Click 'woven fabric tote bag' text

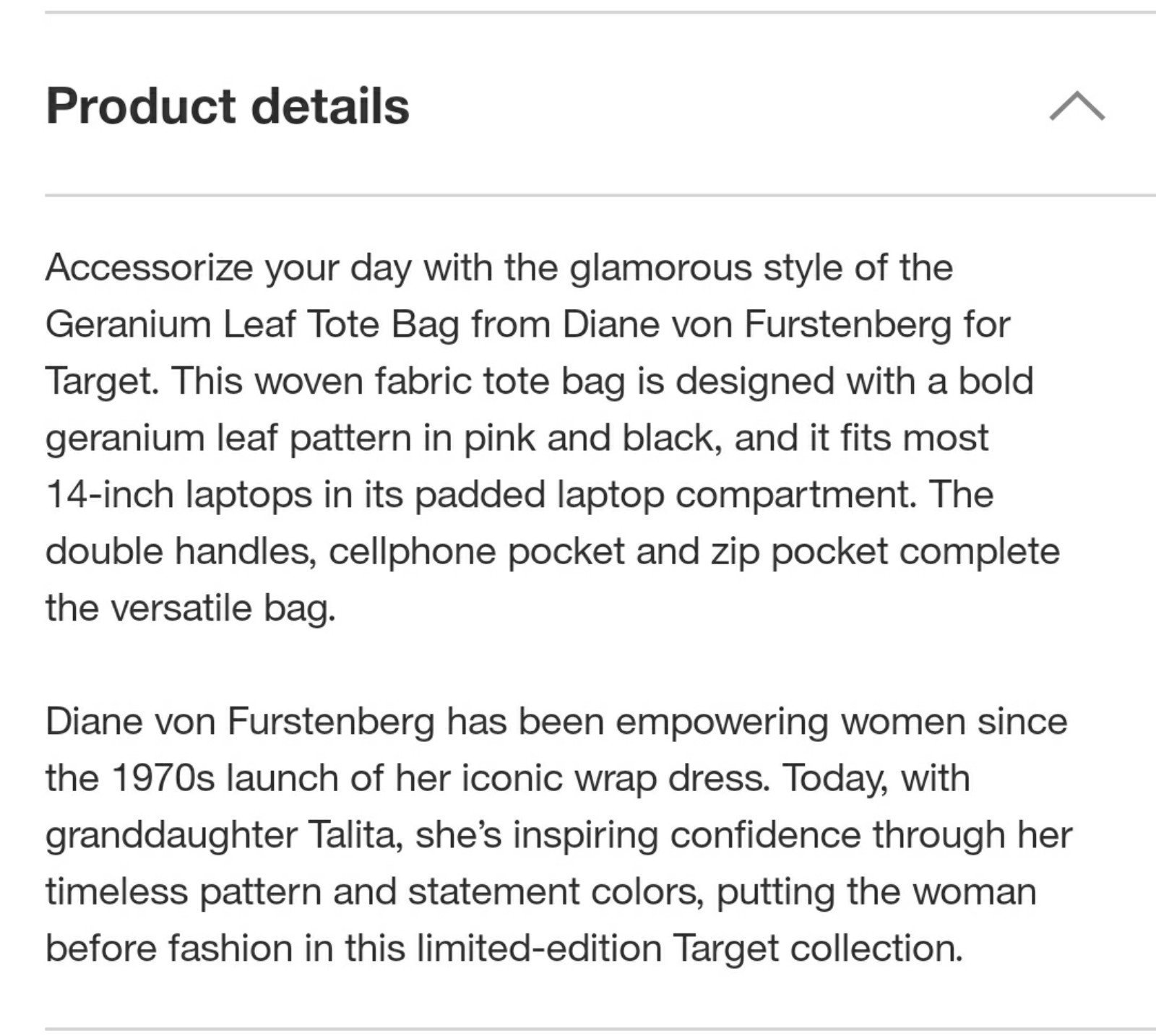(x=440, y=381)
